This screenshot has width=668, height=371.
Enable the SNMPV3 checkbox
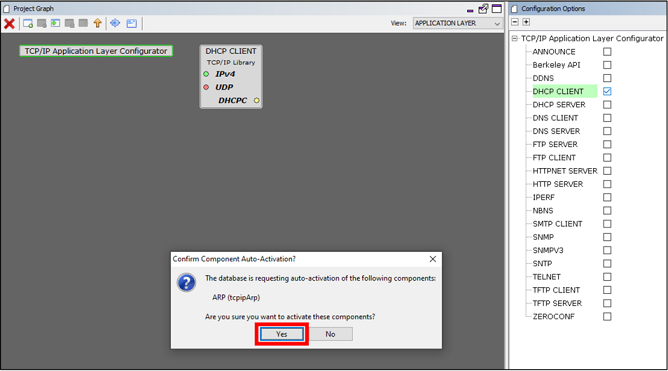[607, 250]
